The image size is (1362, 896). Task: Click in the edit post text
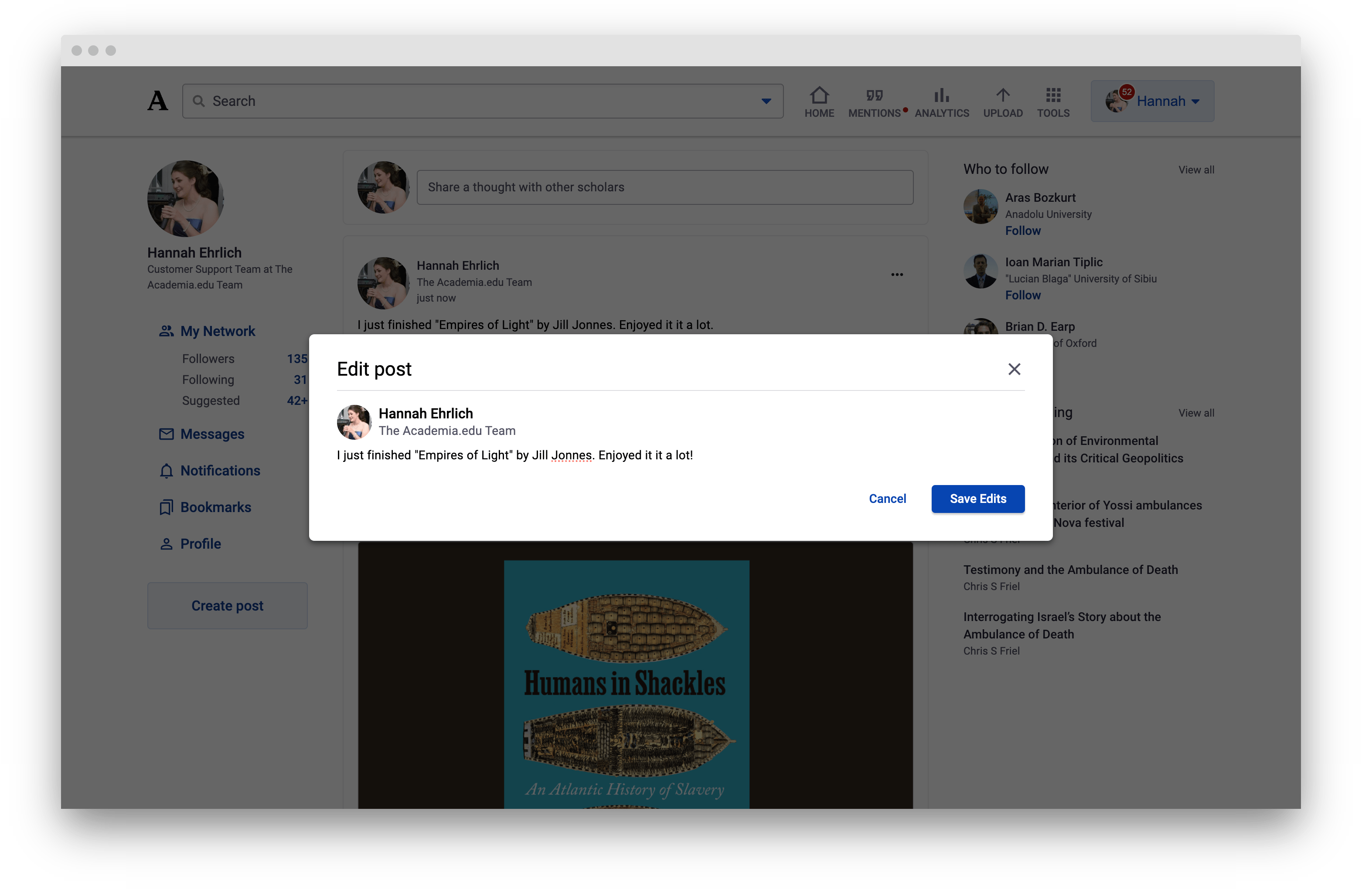point(514,455)
